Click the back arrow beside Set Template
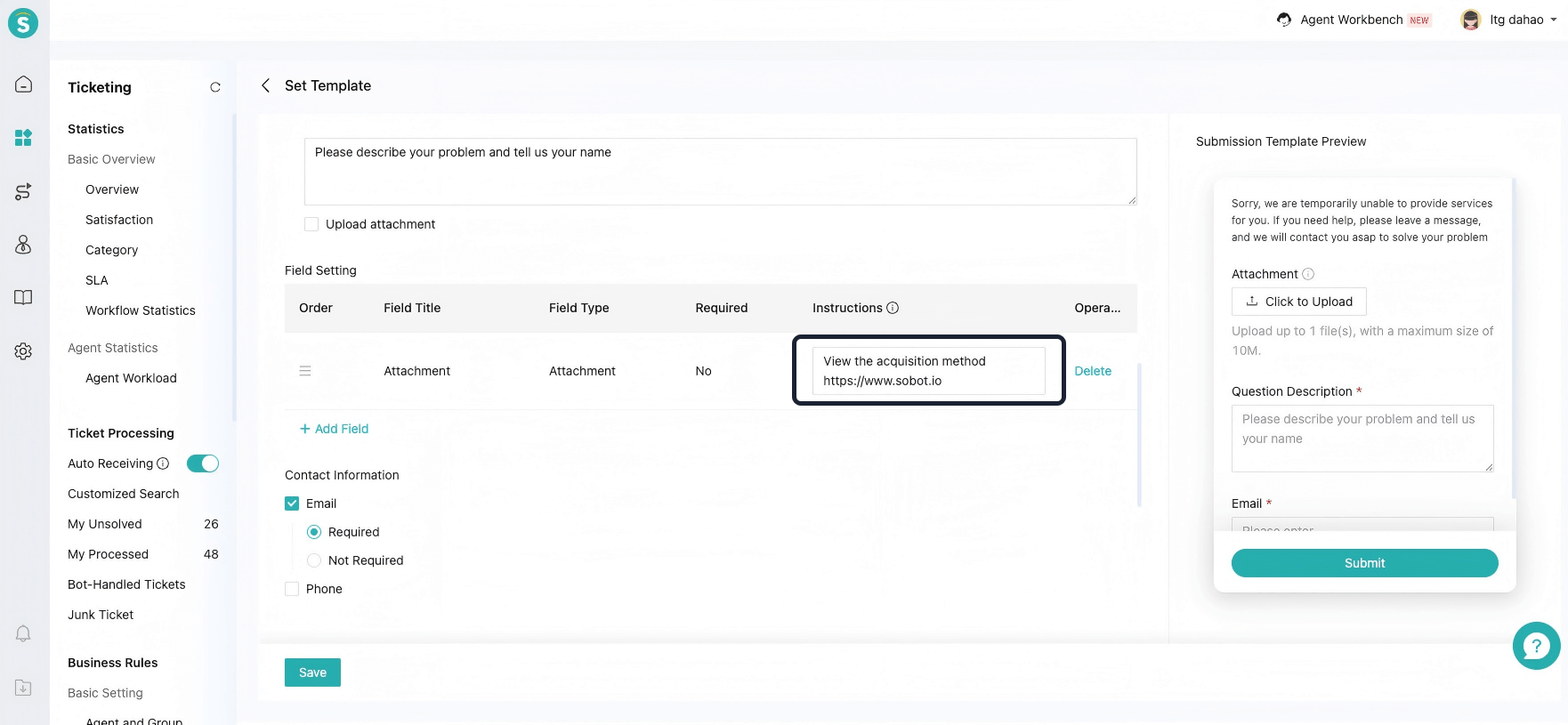1568x725 pixels. coord(265,85)
